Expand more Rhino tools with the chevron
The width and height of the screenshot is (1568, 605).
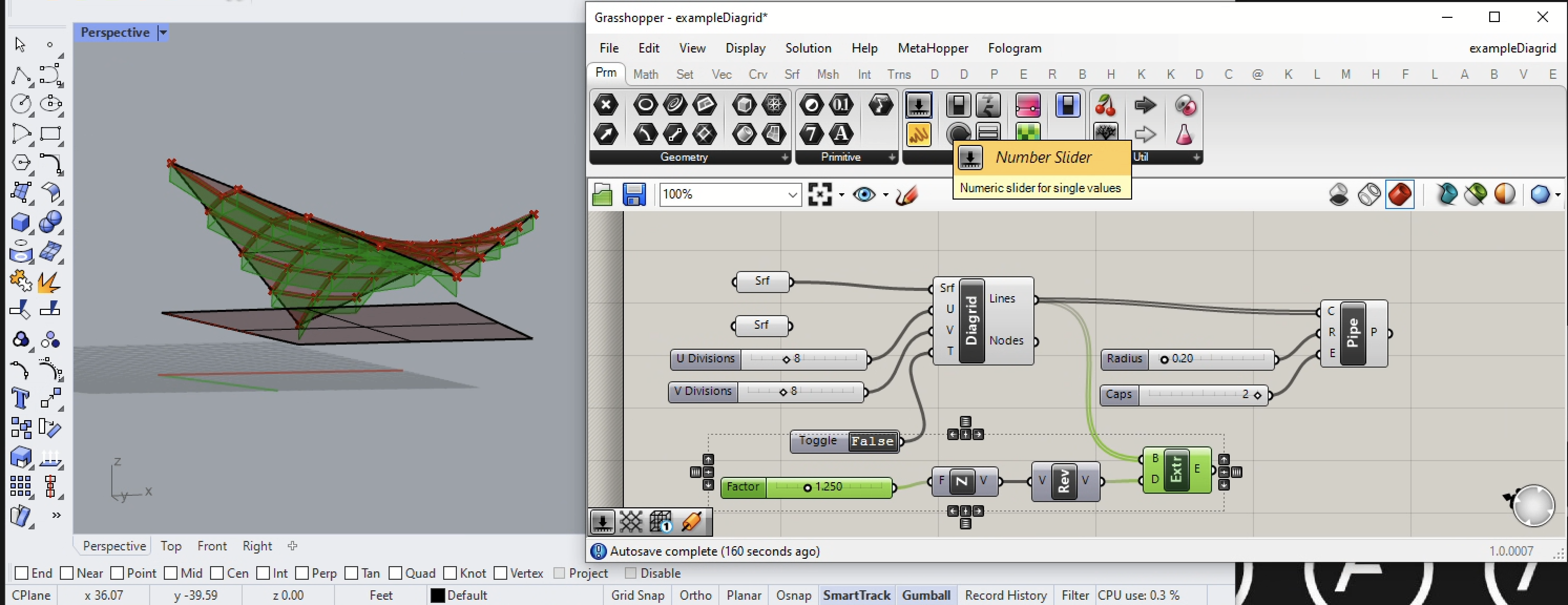pyautogui.click(x=56, y=515)
